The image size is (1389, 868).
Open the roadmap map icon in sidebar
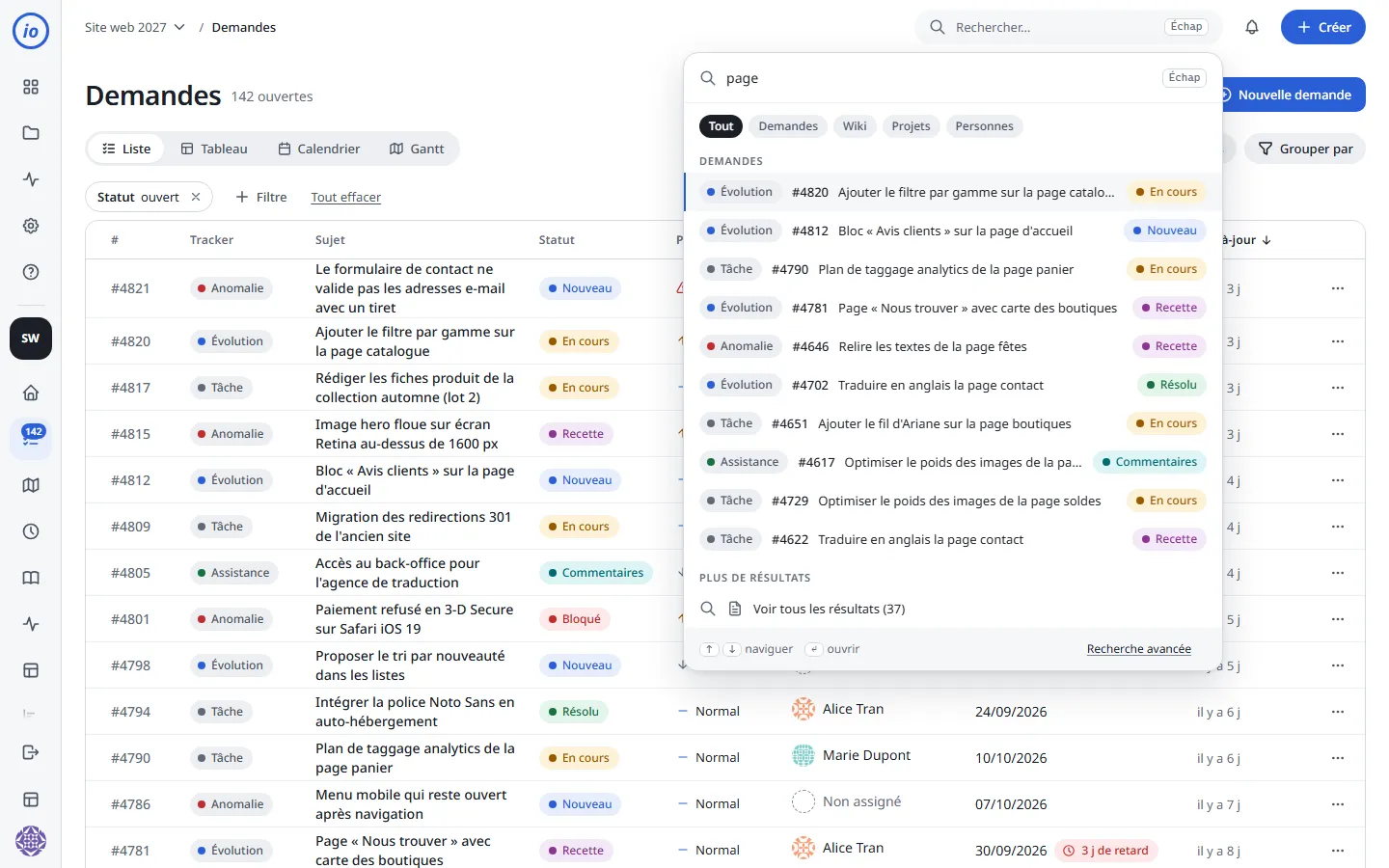coord(31,485)
